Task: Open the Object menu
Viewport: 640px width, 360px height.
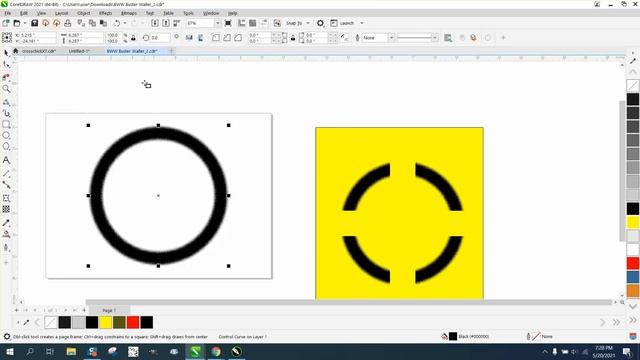Action: [x=84, y=13]
